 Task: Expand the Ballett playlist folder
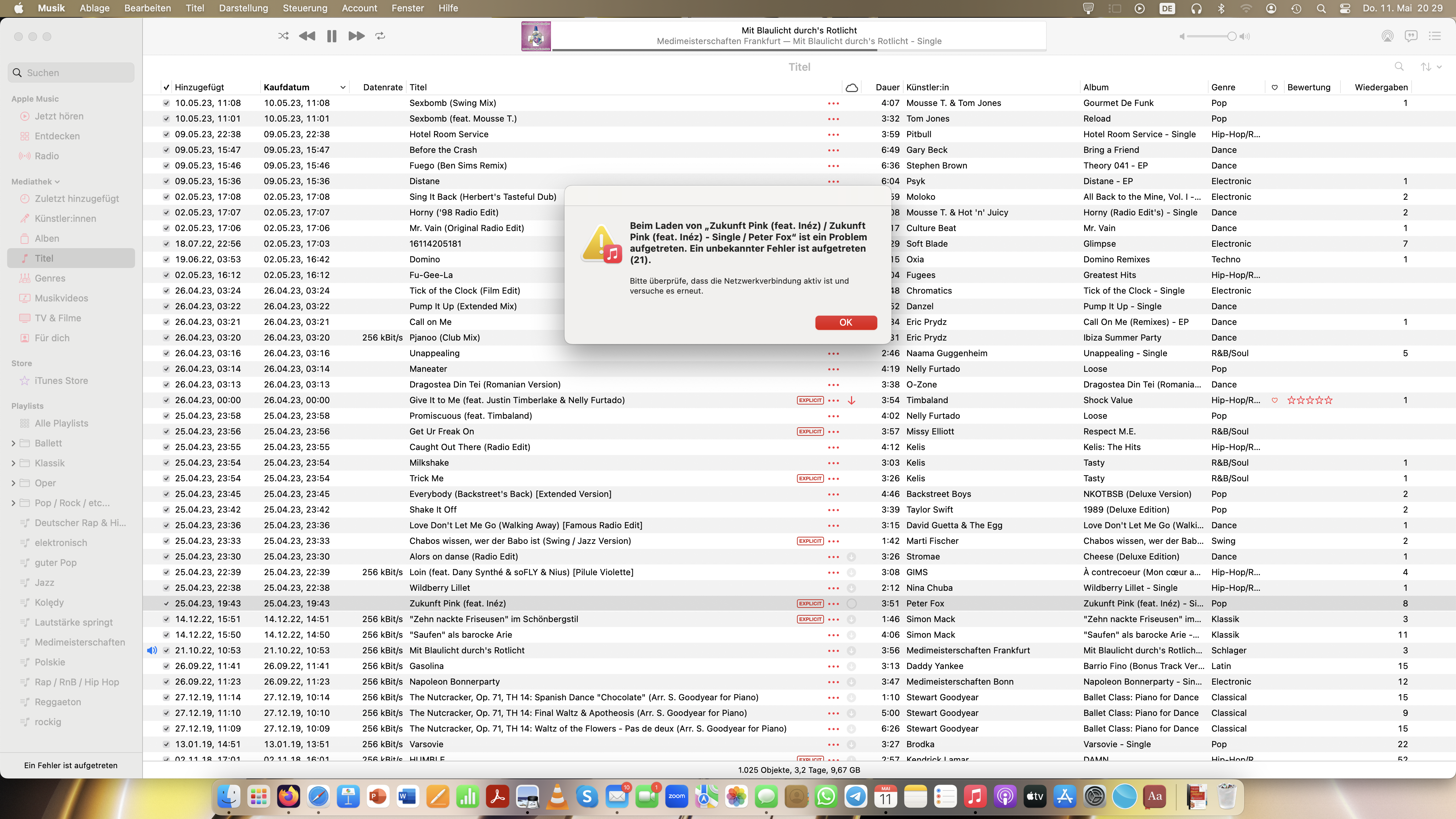(x=14, y=443)
